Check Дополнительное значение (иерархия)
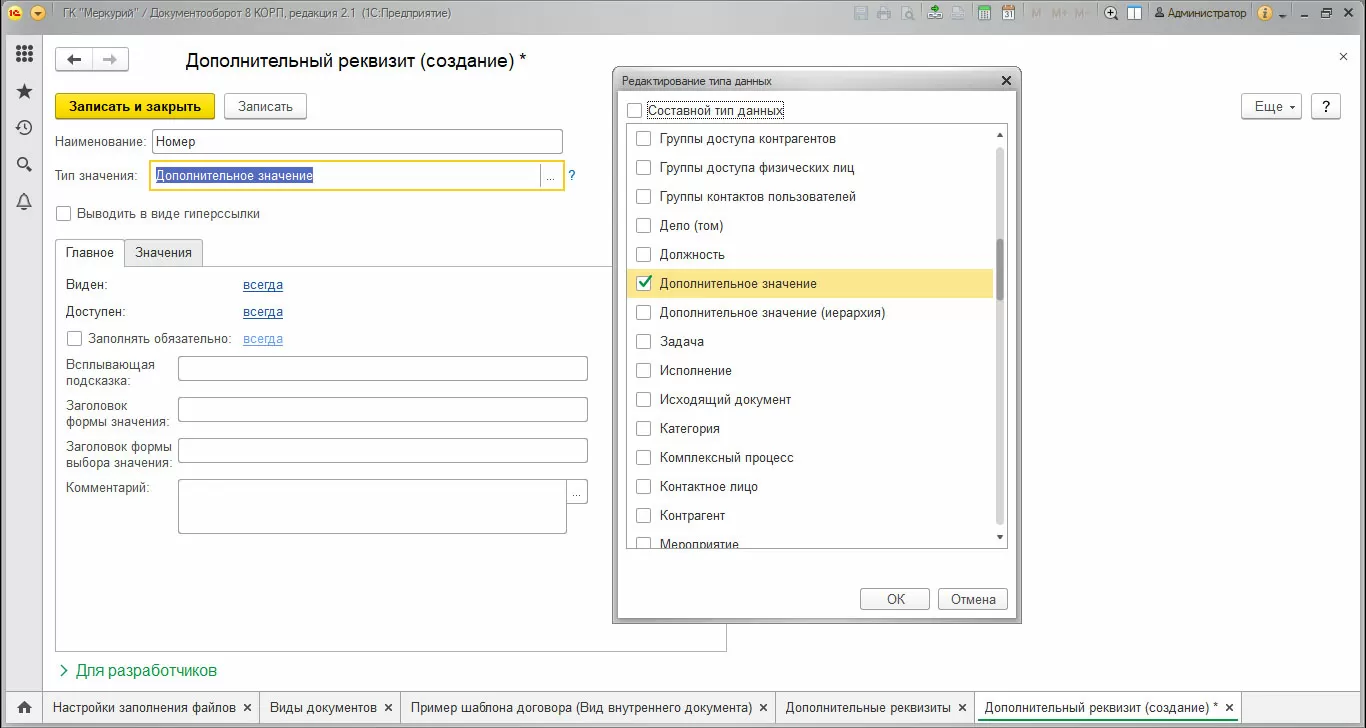The height and width of the screenshot is (728, 1366). pos(644,313)
